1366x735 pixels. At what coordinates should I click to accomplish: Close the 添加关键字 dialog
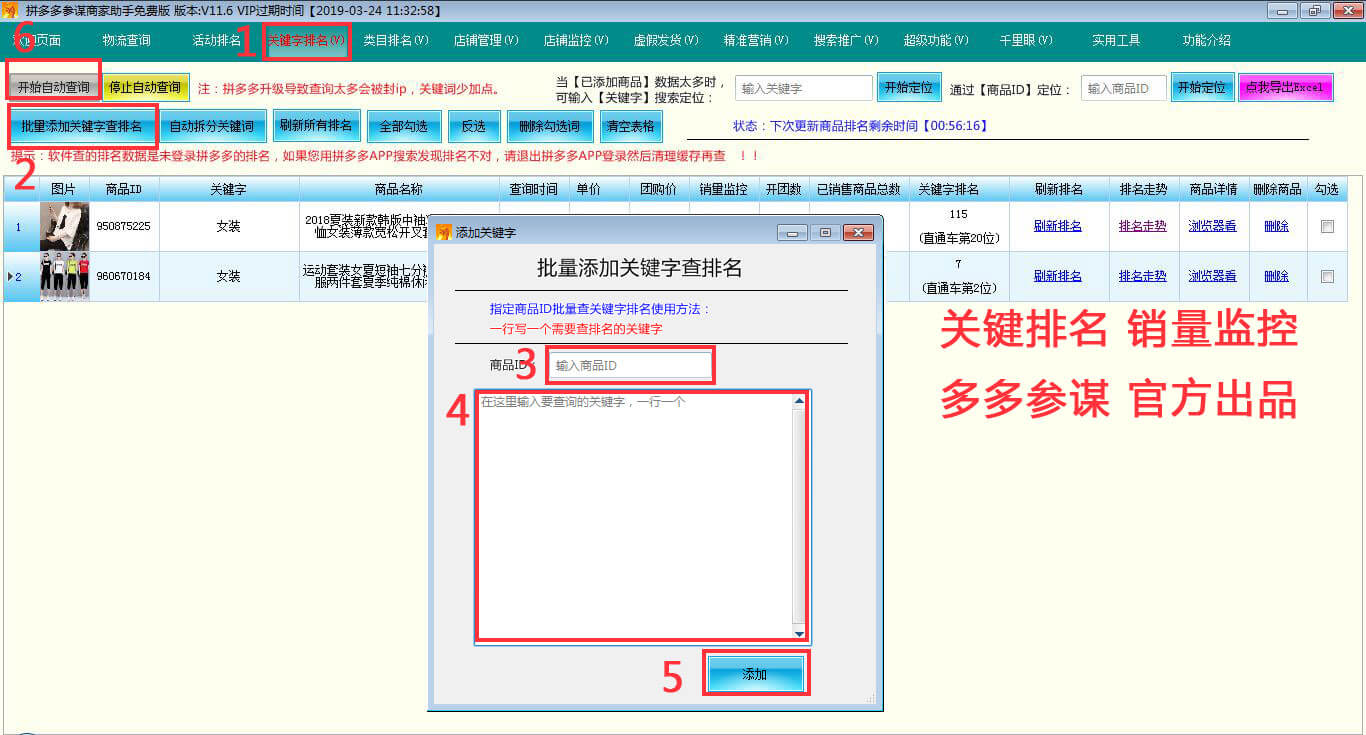[x=858, y=233]
